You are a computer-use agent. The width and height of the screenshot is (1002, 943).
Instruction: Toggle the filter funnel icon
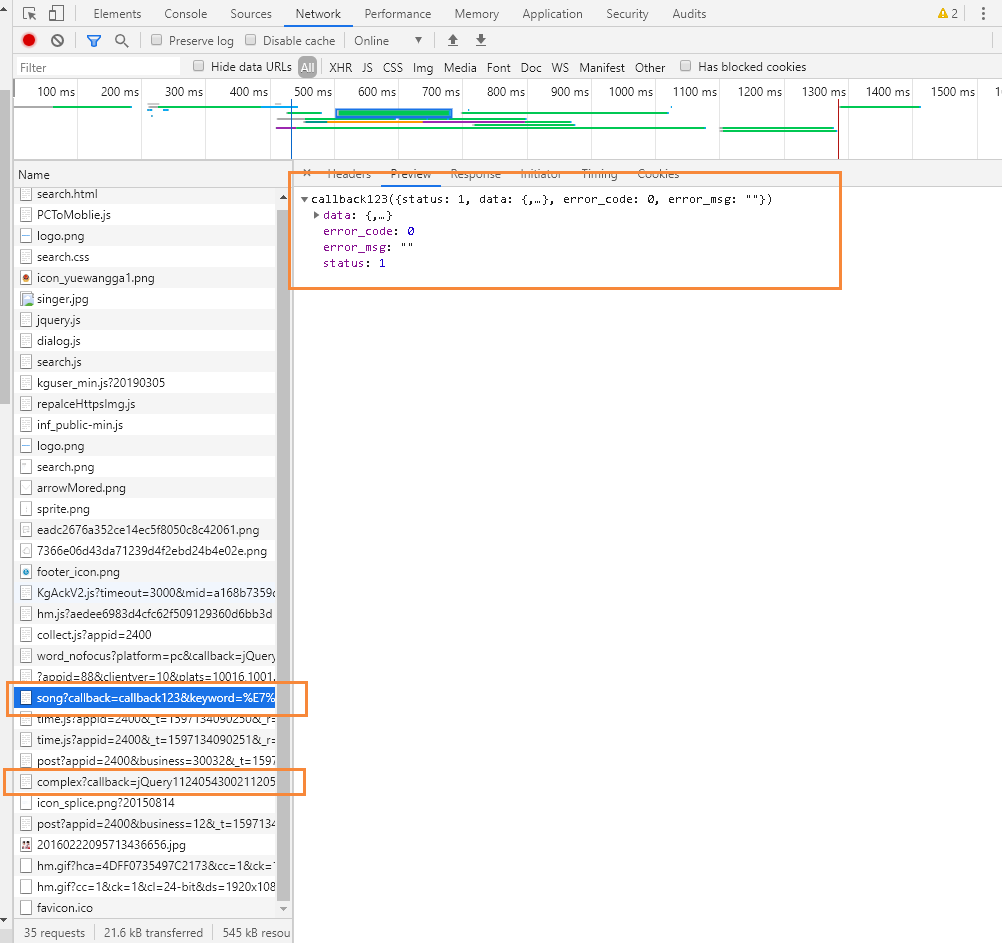(94, 41)
